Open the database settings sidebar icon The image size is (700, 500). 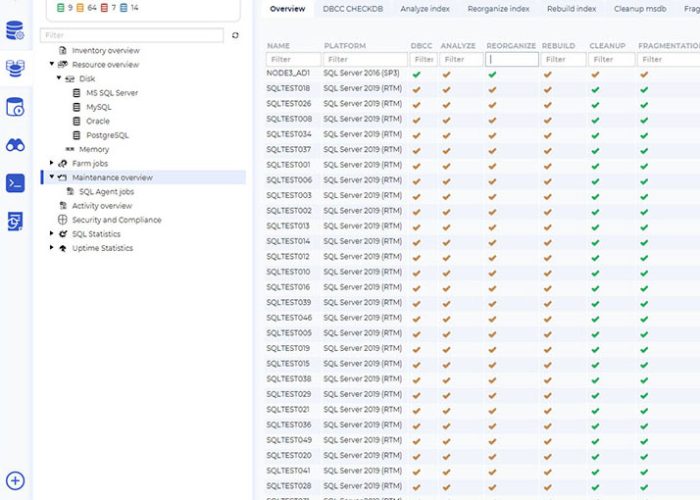(15, 30)
